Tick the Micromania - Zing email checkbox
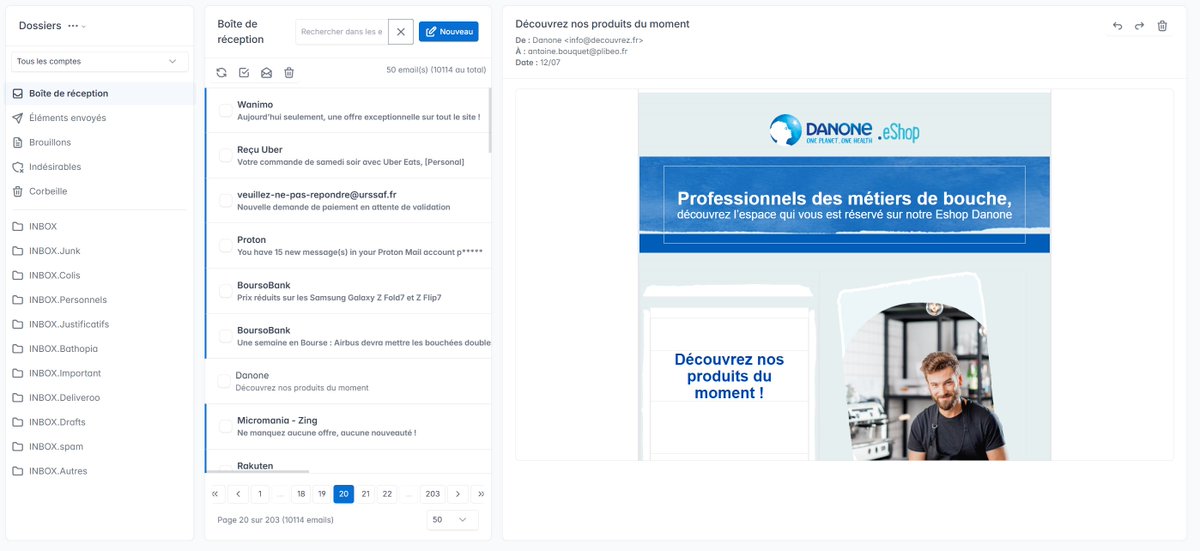 [x=226, y=426]
